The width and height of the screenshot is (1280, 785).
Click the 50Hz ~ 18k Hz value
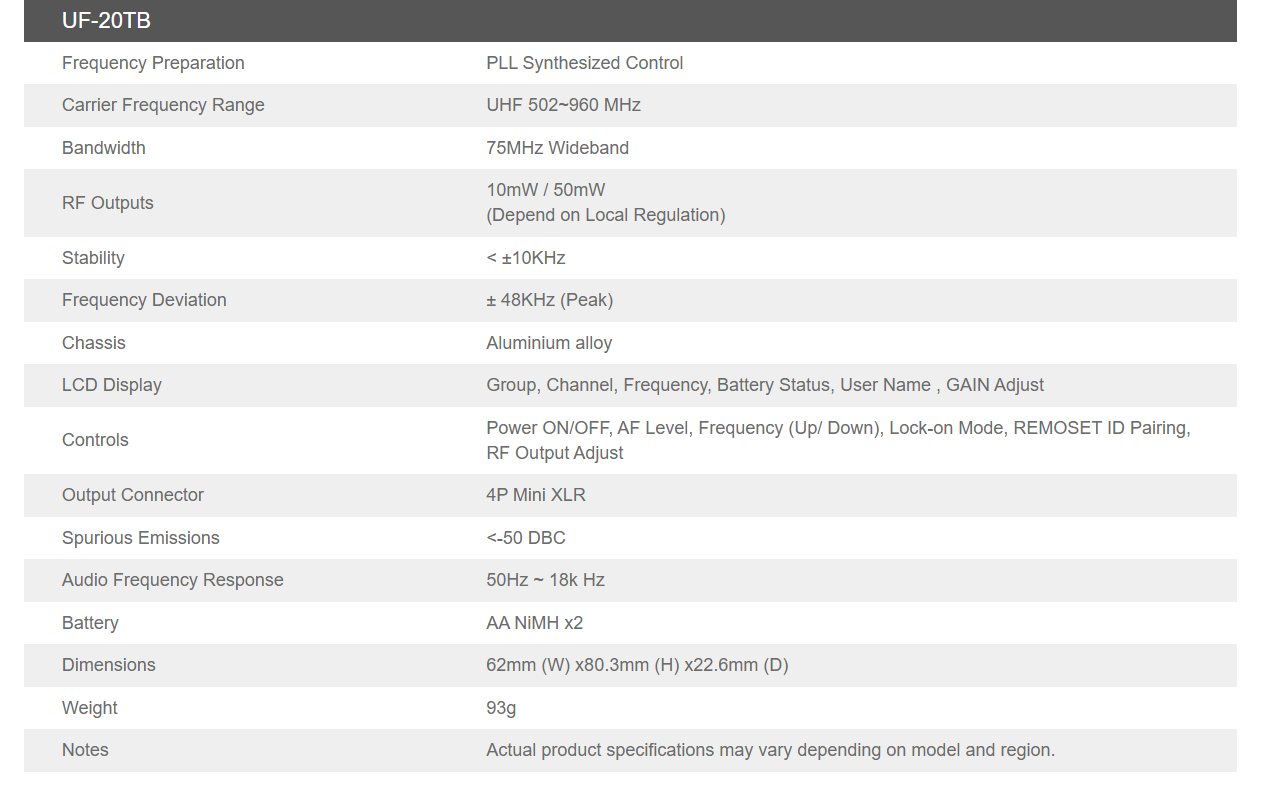545,580
